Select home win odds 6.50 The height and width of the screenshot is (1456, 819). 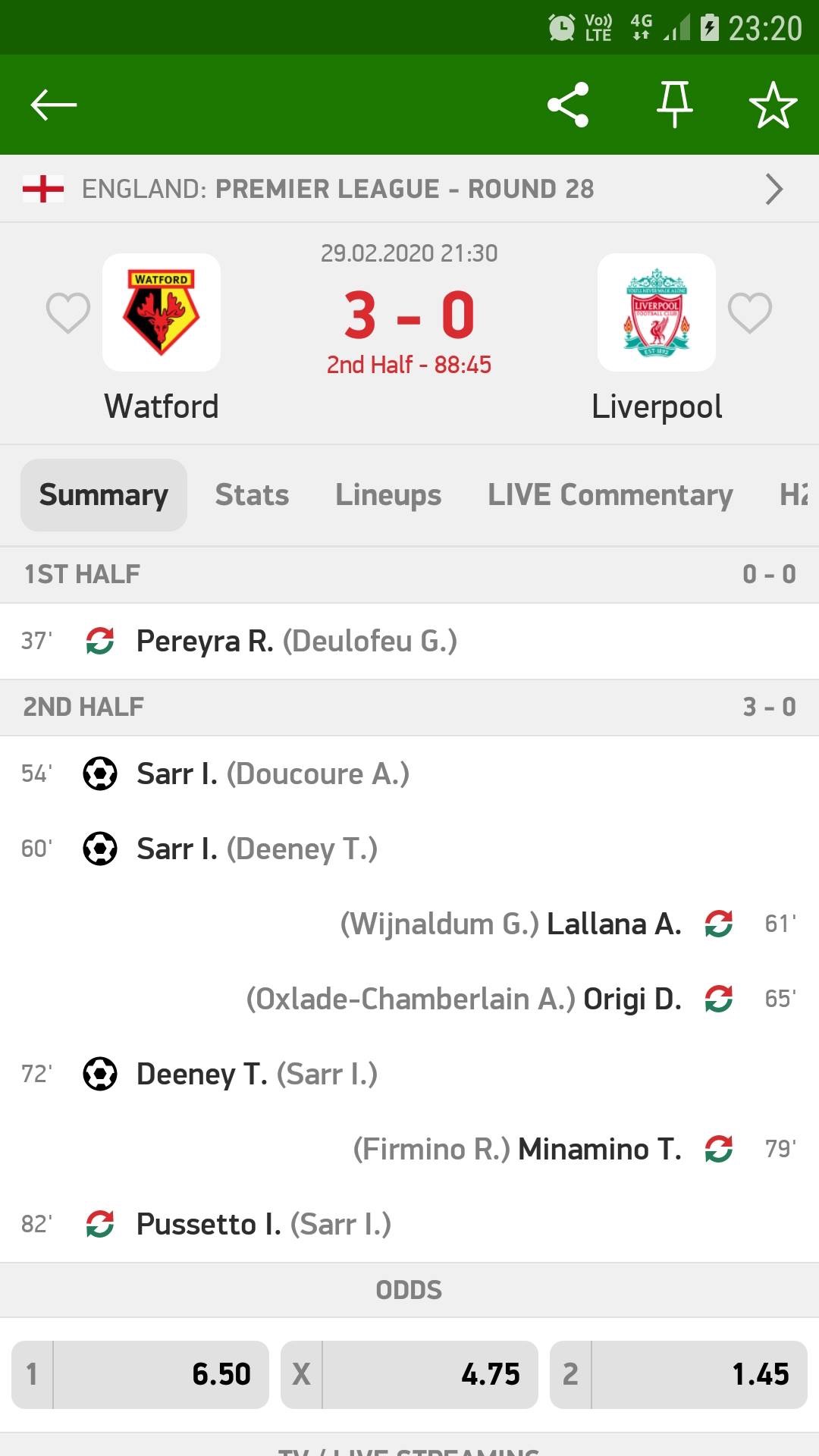click(x=140, y=1374)
